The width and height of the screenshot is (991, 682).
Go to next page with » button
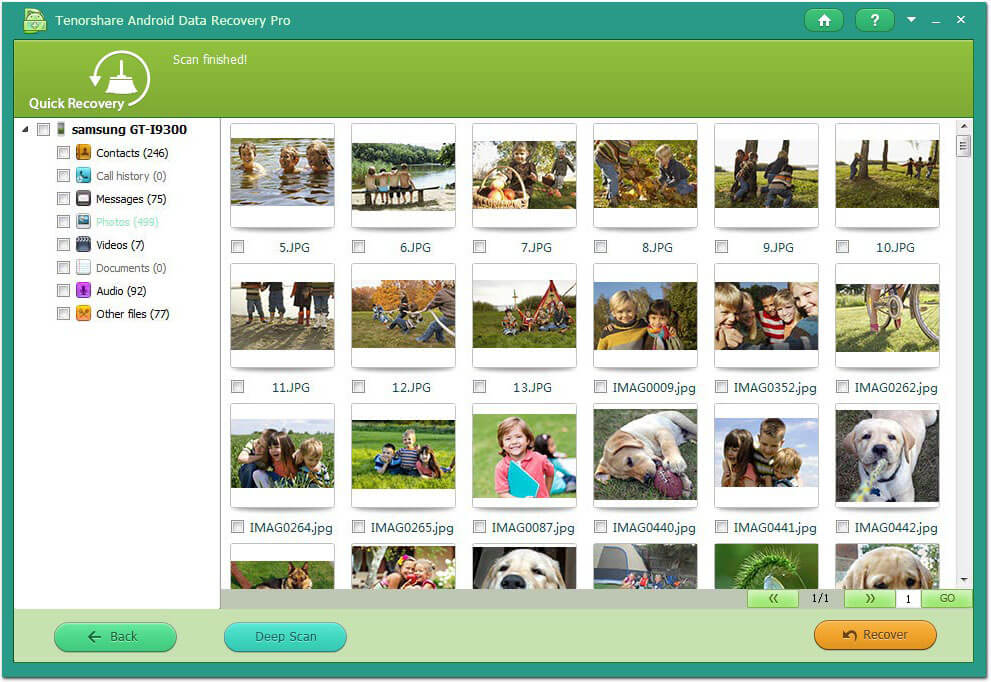[870, 598]
